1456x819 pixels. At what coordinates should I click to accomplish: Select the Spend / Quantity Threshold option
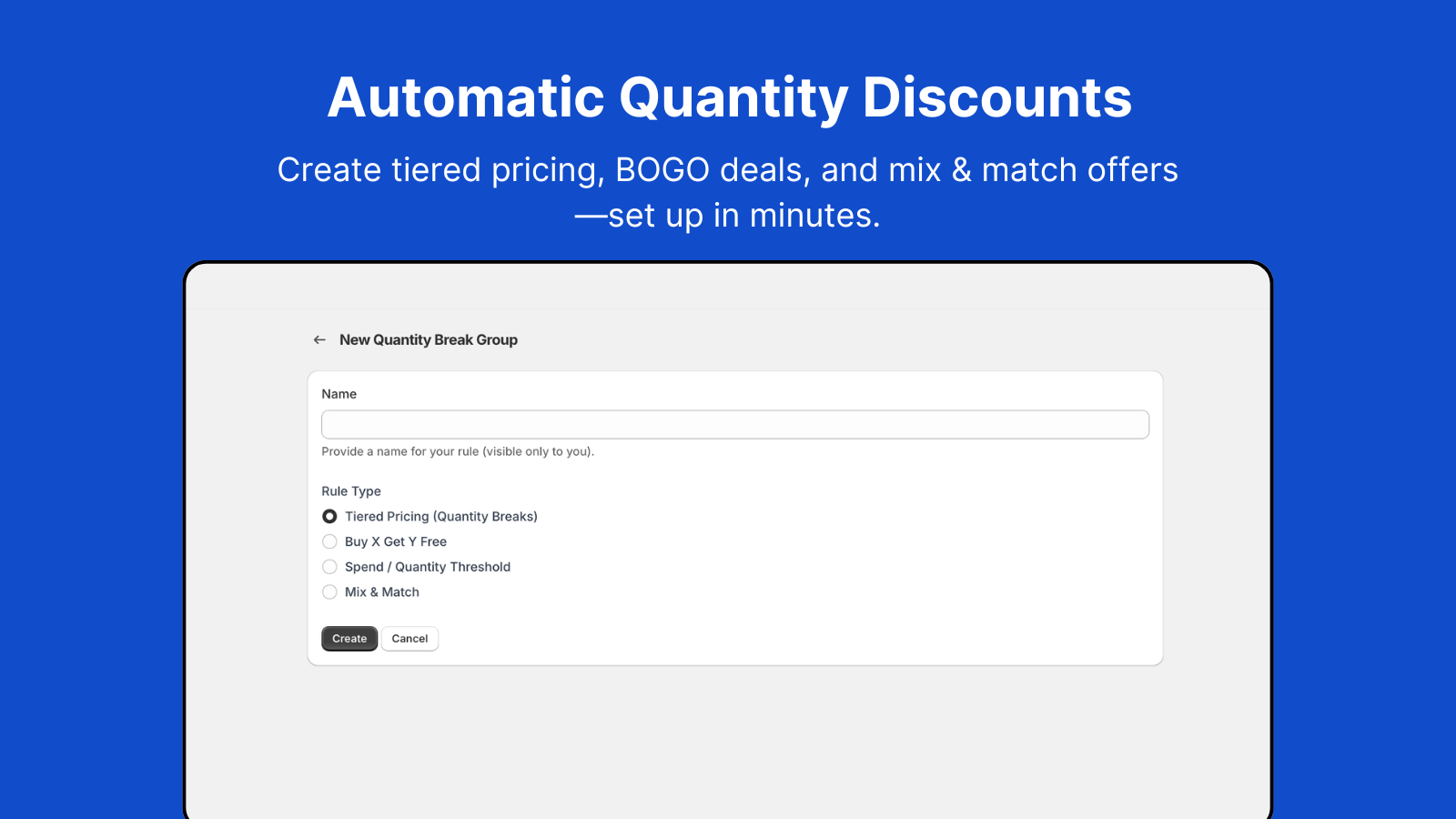(329, 567)
